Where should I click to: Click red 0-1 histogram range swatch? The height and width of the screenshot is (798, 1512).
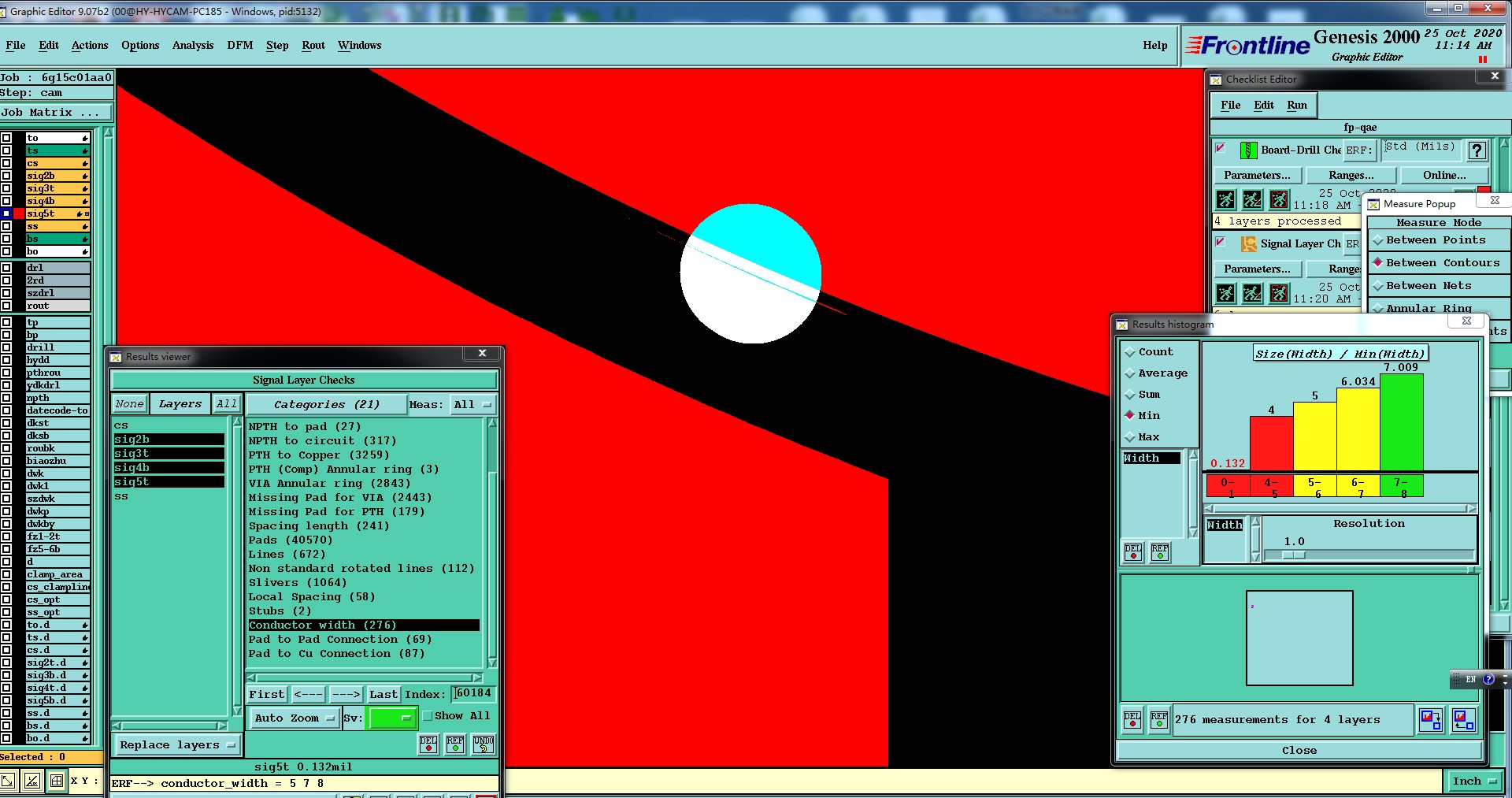(x=1228, y=486)
